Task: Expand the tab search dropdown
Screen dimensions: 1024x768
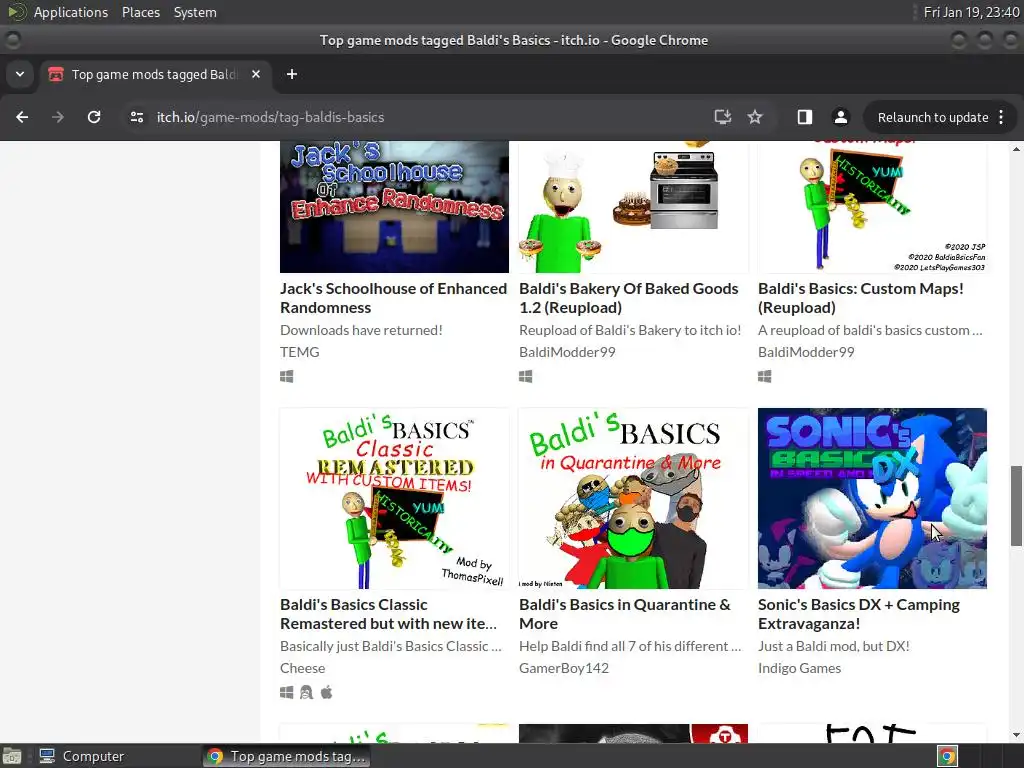Action: (20, 74)
